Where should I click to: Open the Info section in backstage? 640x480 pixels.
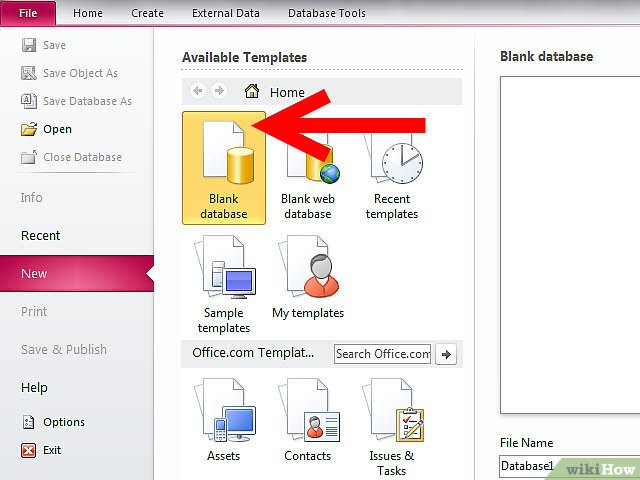tap(32, 198)
